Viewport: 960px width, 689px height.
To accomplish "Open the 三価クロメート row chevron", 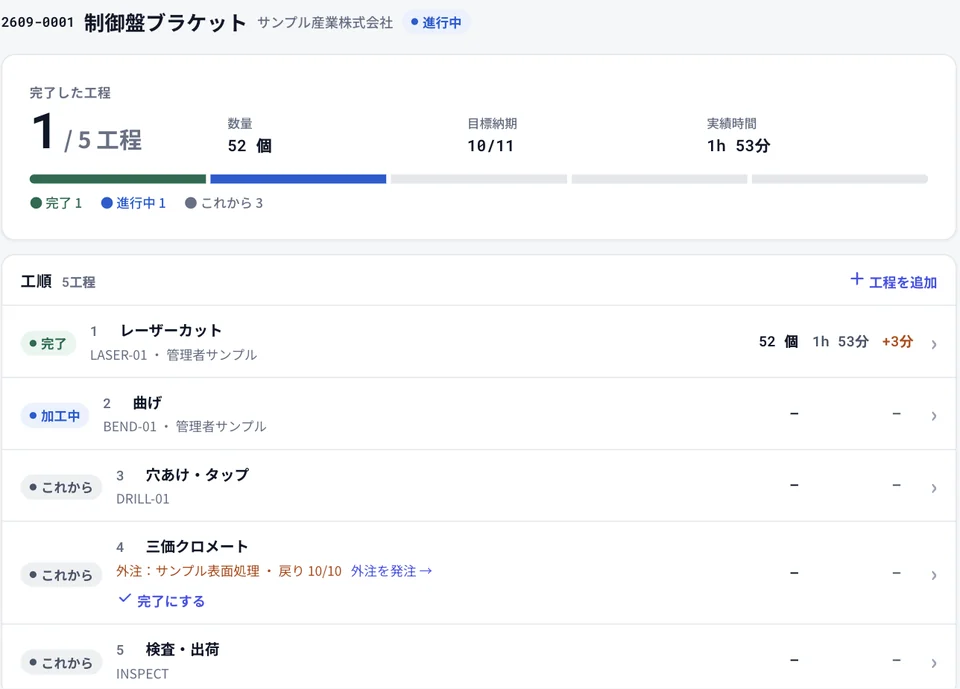I will [934, 575].
